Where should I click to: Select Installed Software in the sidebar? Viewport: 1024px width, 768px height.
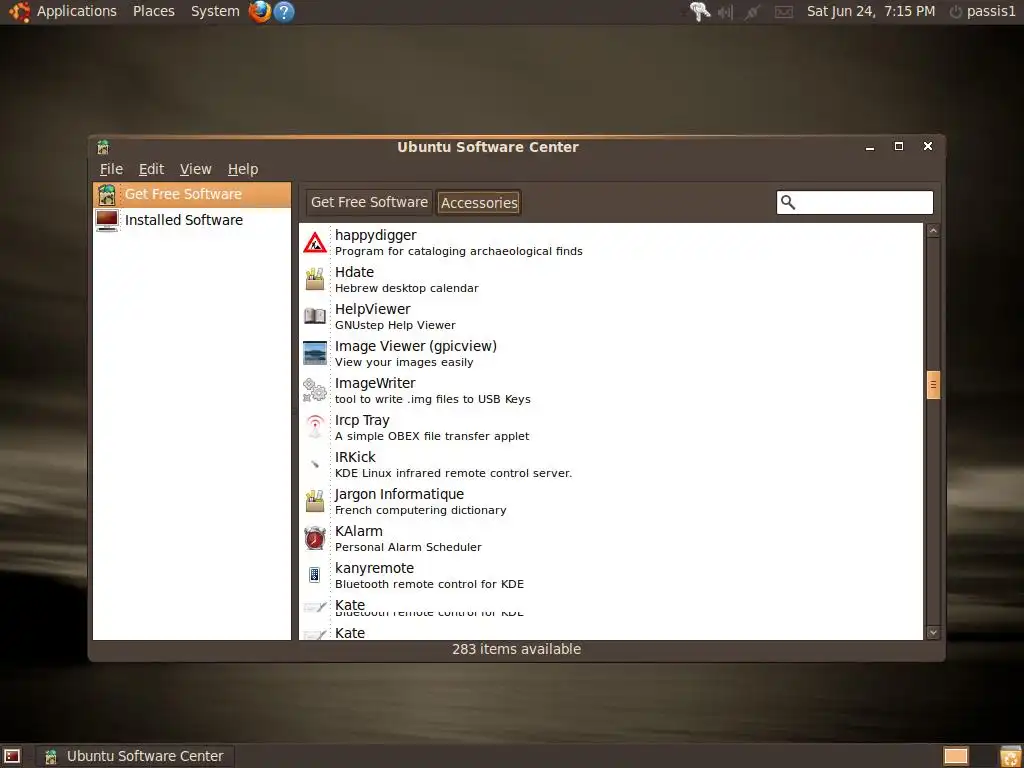click(x=192, y=220)
